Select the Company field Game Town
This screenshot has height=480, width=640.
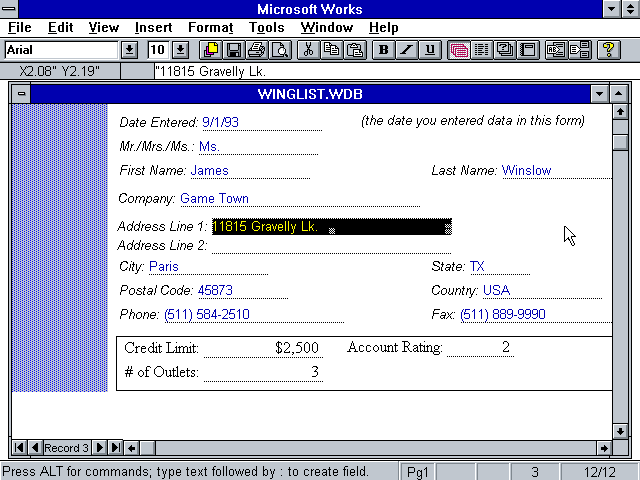[x=300, y=199]
